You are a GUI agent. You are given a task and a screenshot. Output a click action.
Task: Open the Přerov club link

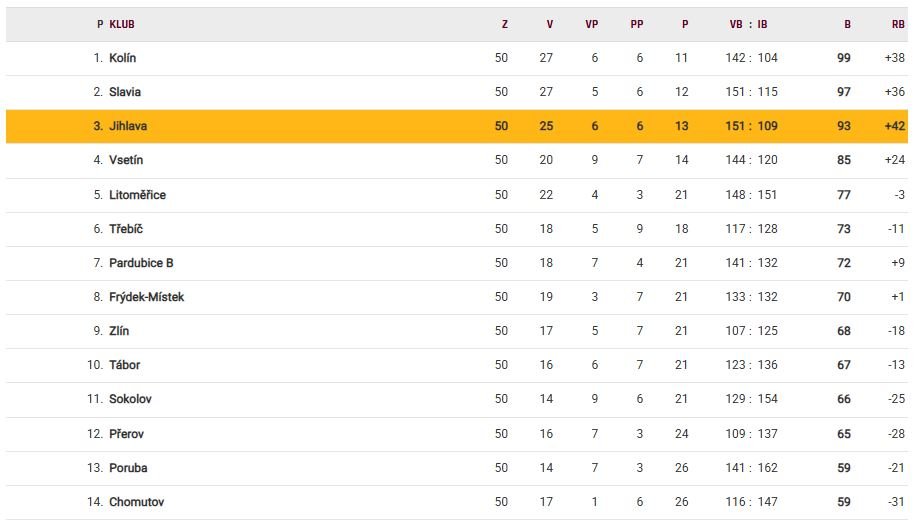pos(126,434)
